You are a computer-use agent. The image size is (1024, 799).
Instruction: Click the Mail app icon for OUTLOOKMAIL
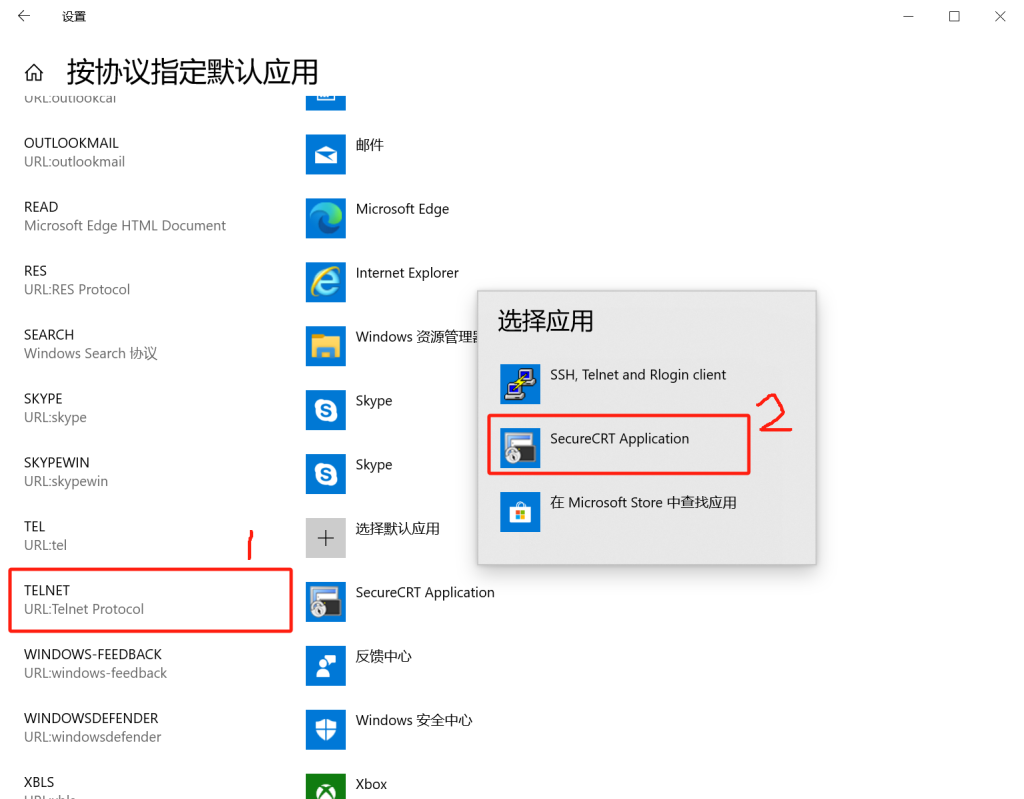[325, 154]
